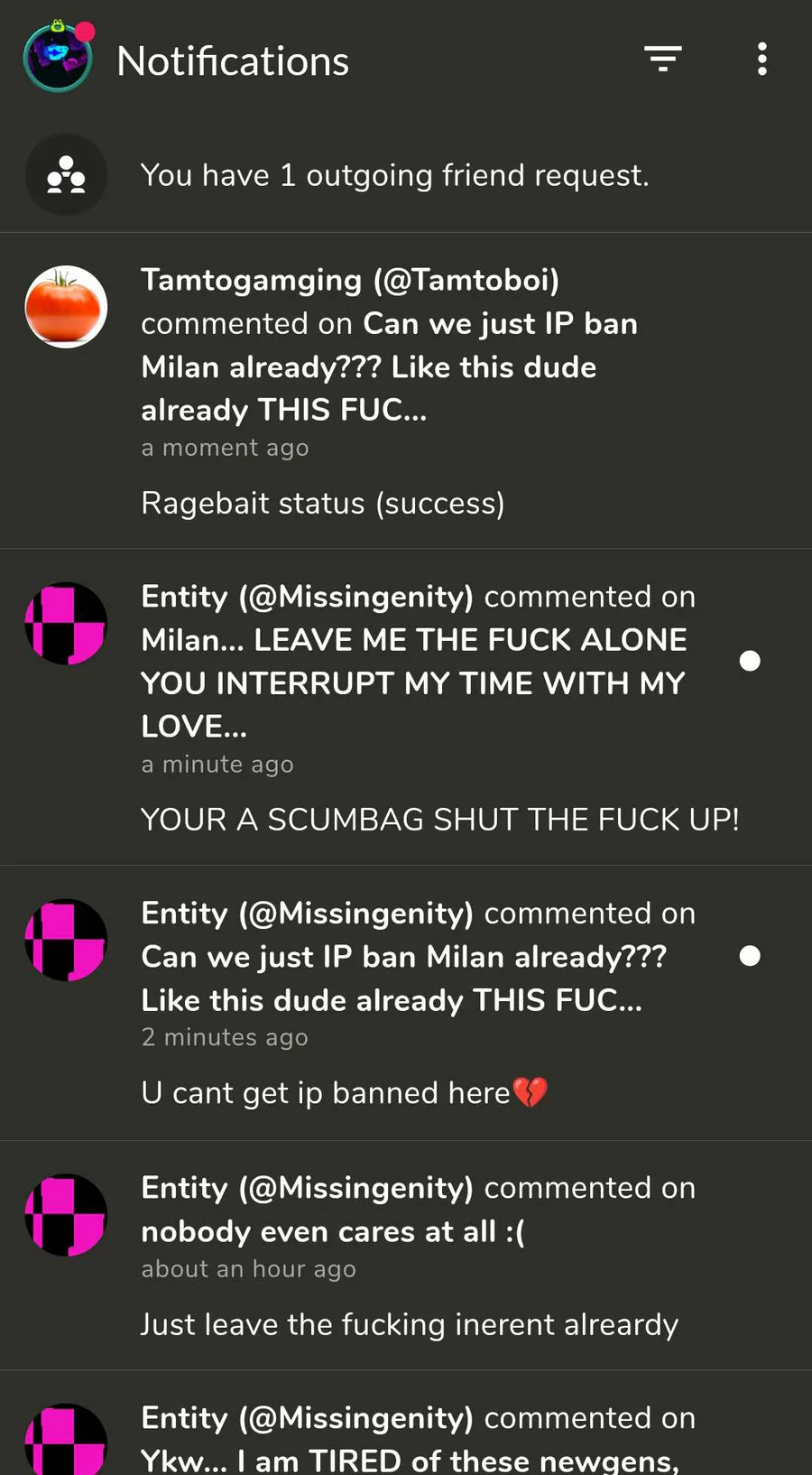812x1475 pixels.
Task: Open Entity's avatar on the nobody even cares notification
Action: tap(66, 1215)
